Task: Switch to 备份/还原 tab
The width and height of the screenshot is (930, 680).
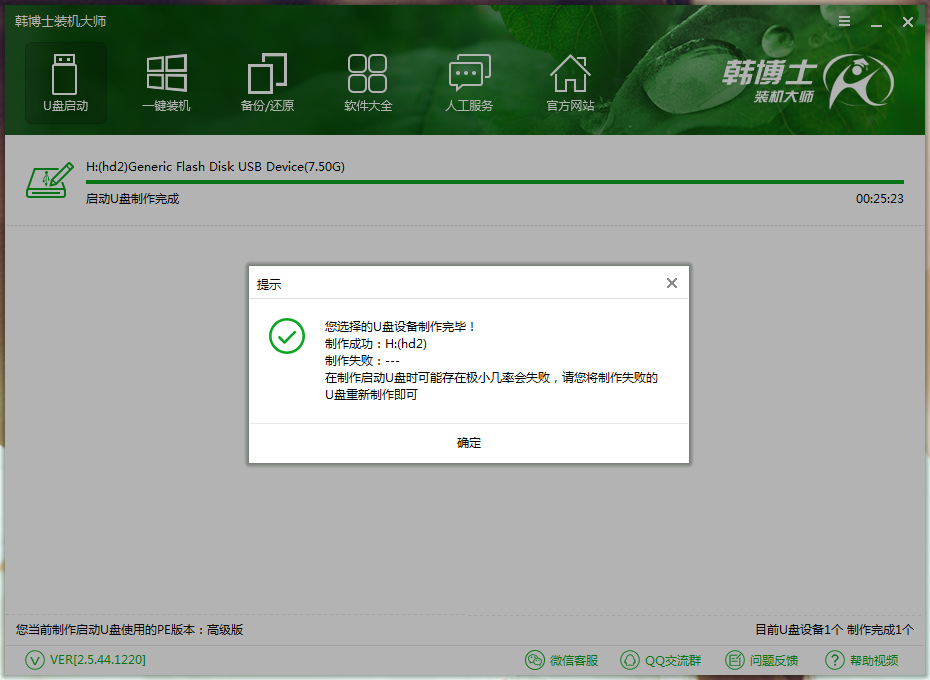Action: (267, 83)
